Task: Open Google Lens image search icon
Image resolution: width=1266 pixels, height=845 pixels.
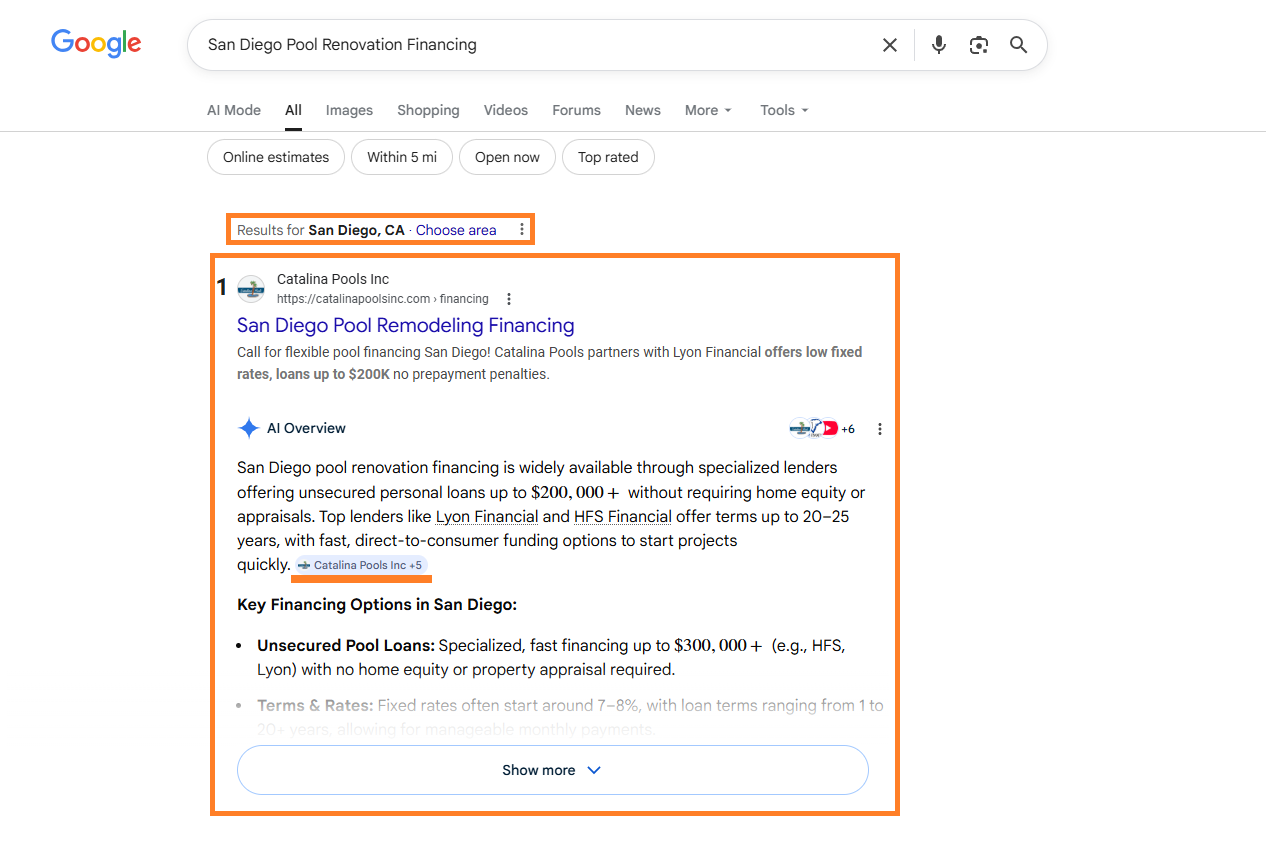Action: pyautogui.click(x=979, y=45)
